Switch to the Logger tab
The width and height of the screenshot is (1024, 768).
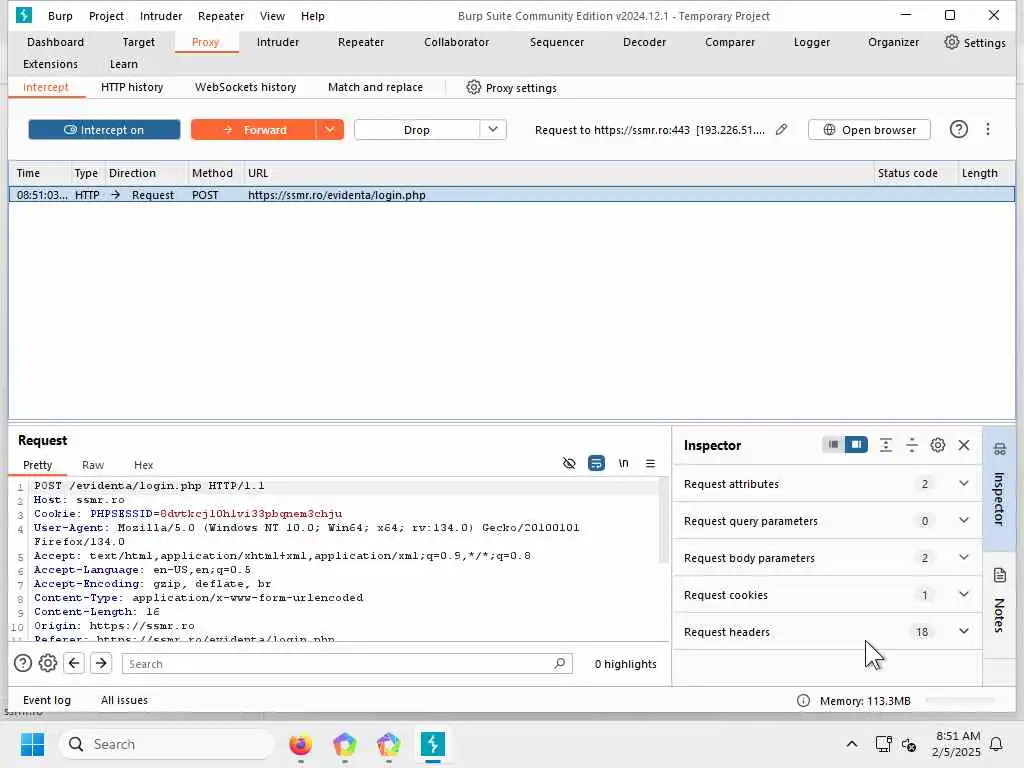pos(812,42)
